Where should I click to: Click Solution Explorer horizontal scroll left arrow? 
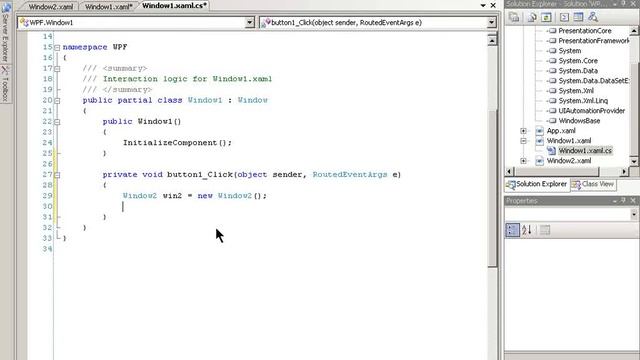(509, 172)
